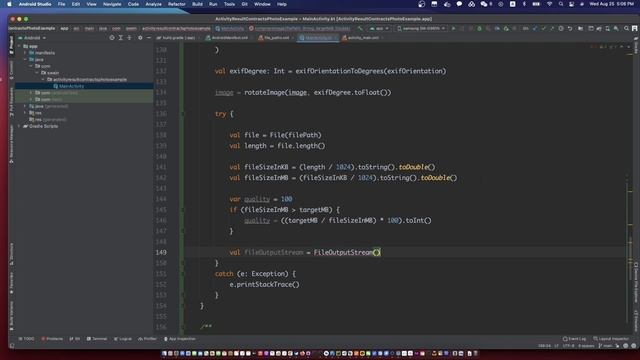Image resolution: width=640 pixels, height=360 pixels.
Task: Open the Problems tool window
Action: (52, 339)
